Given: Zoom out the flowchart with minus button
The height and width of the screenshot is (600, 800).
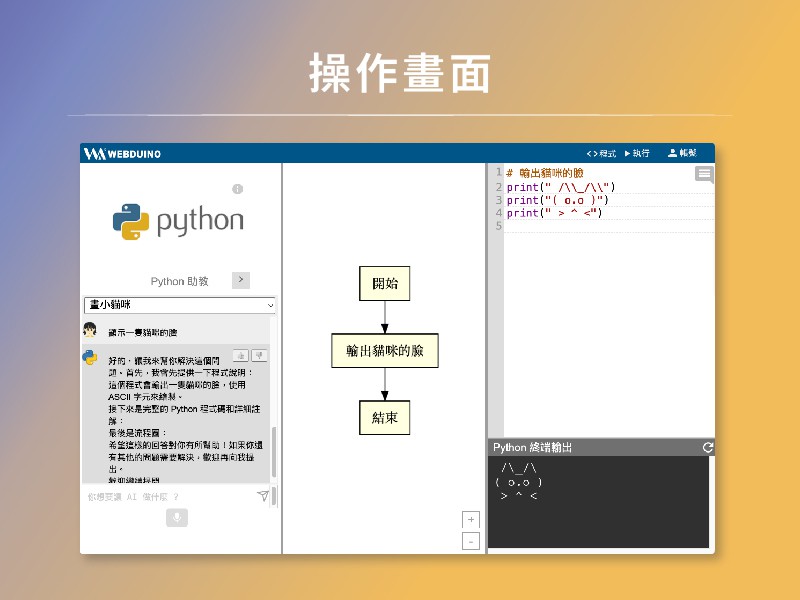Looking at the screenshot, I should [471, 541].
